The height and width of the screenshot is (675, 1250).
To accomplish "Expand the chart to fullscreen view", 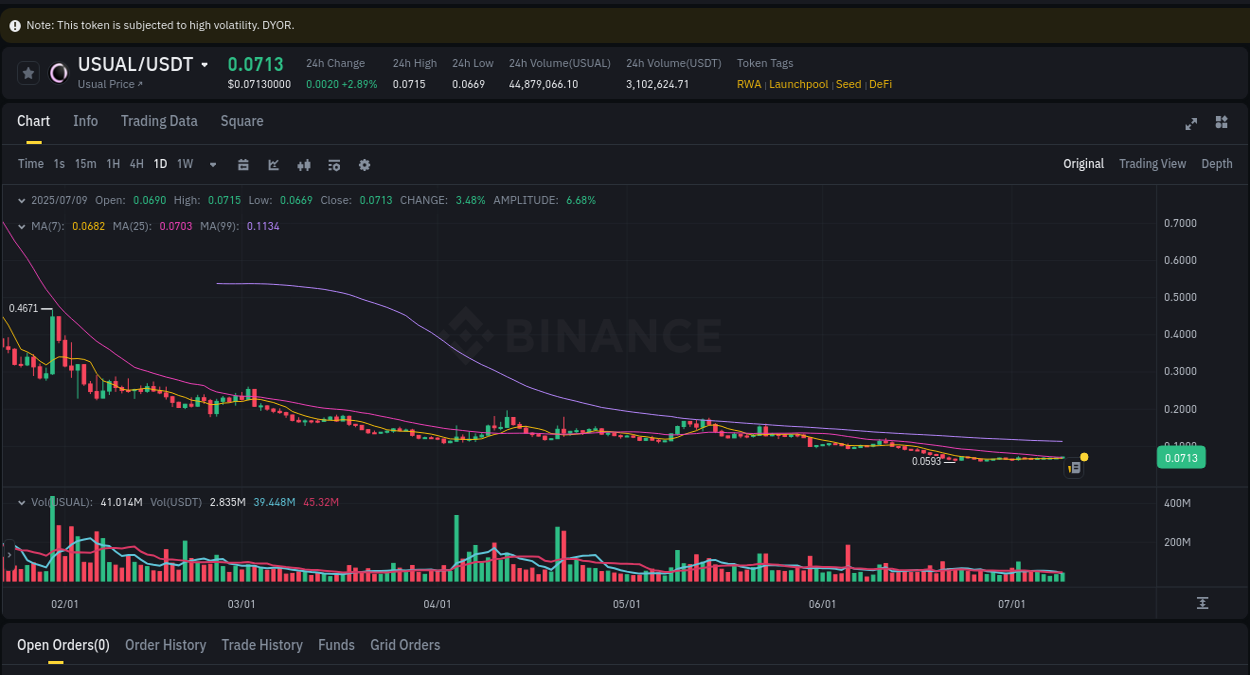I will tap(1191, 123).
